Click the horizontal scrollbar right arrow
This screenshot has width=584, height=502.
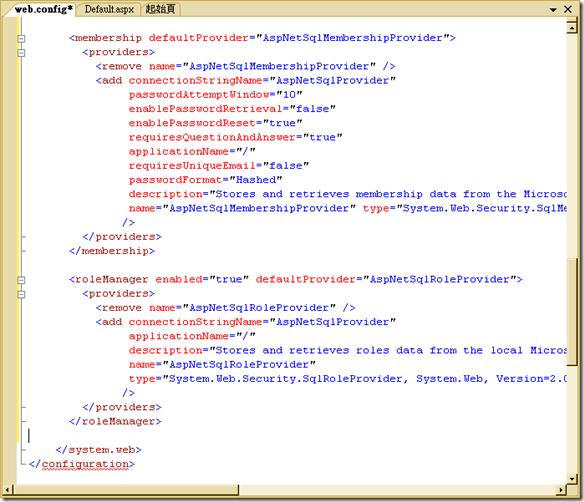561,490
